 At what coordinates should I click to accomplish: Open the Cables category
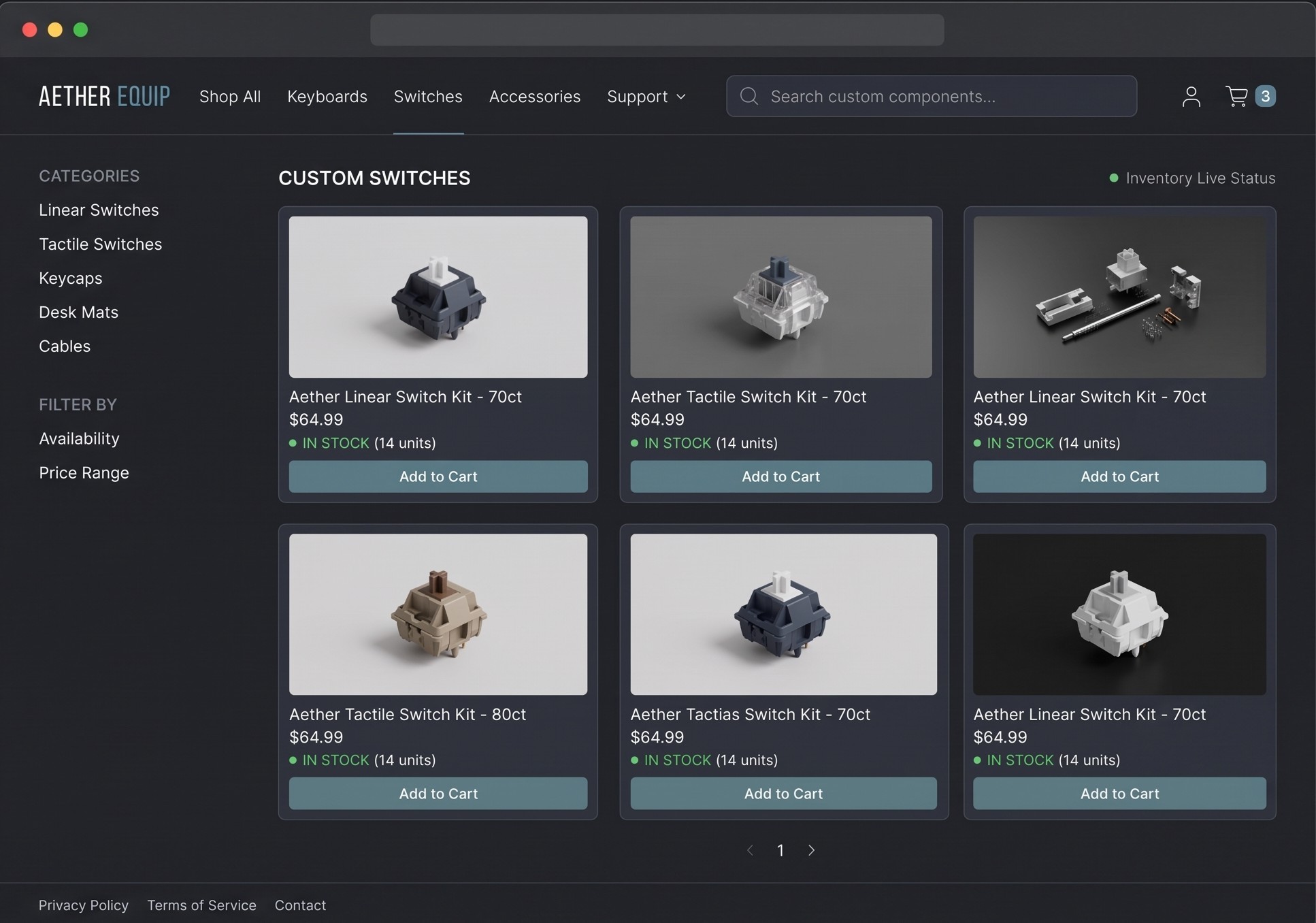pos(65,346)
